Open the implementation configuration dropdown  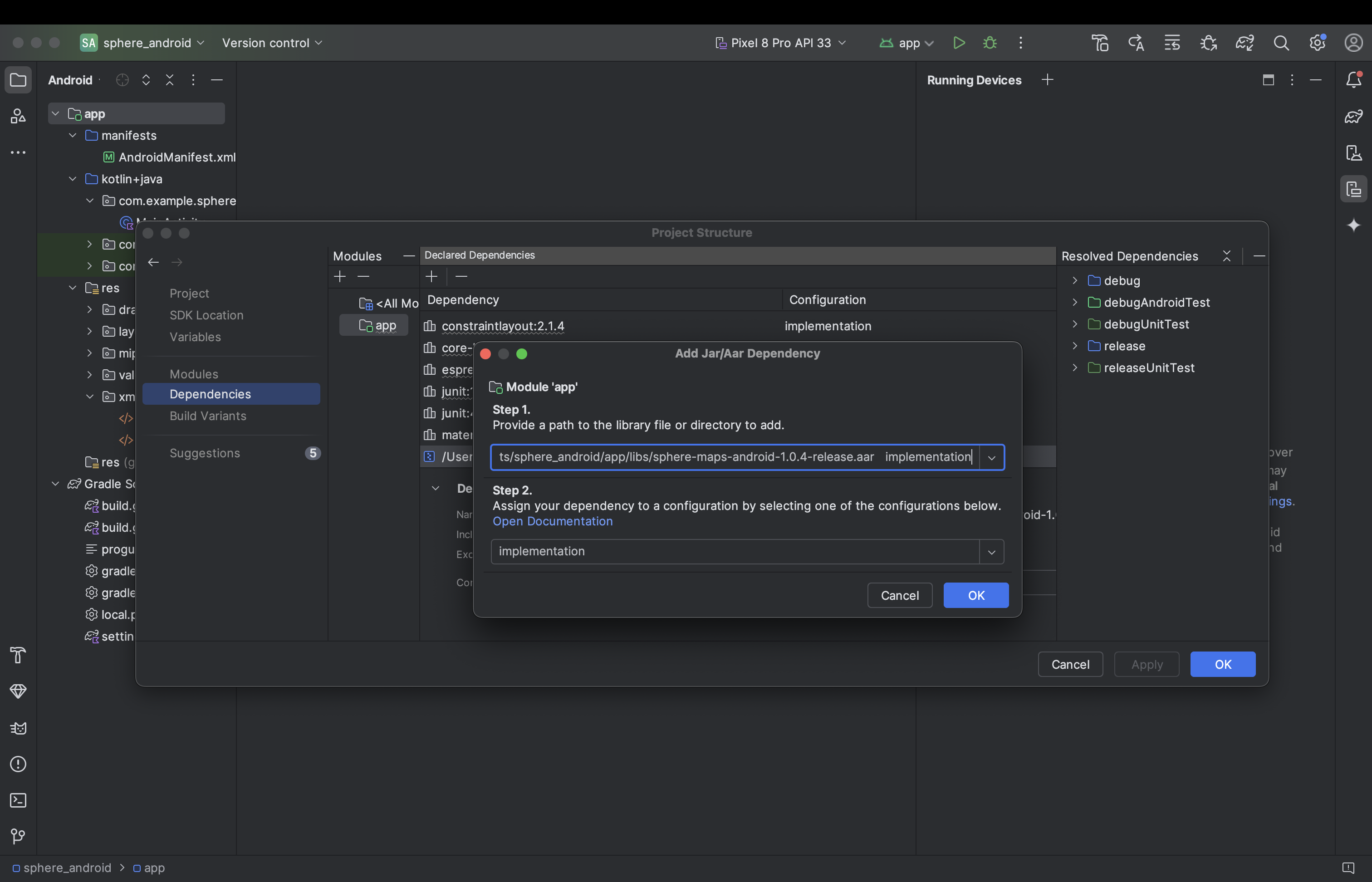pyautogui.click(x=991, y=551)
